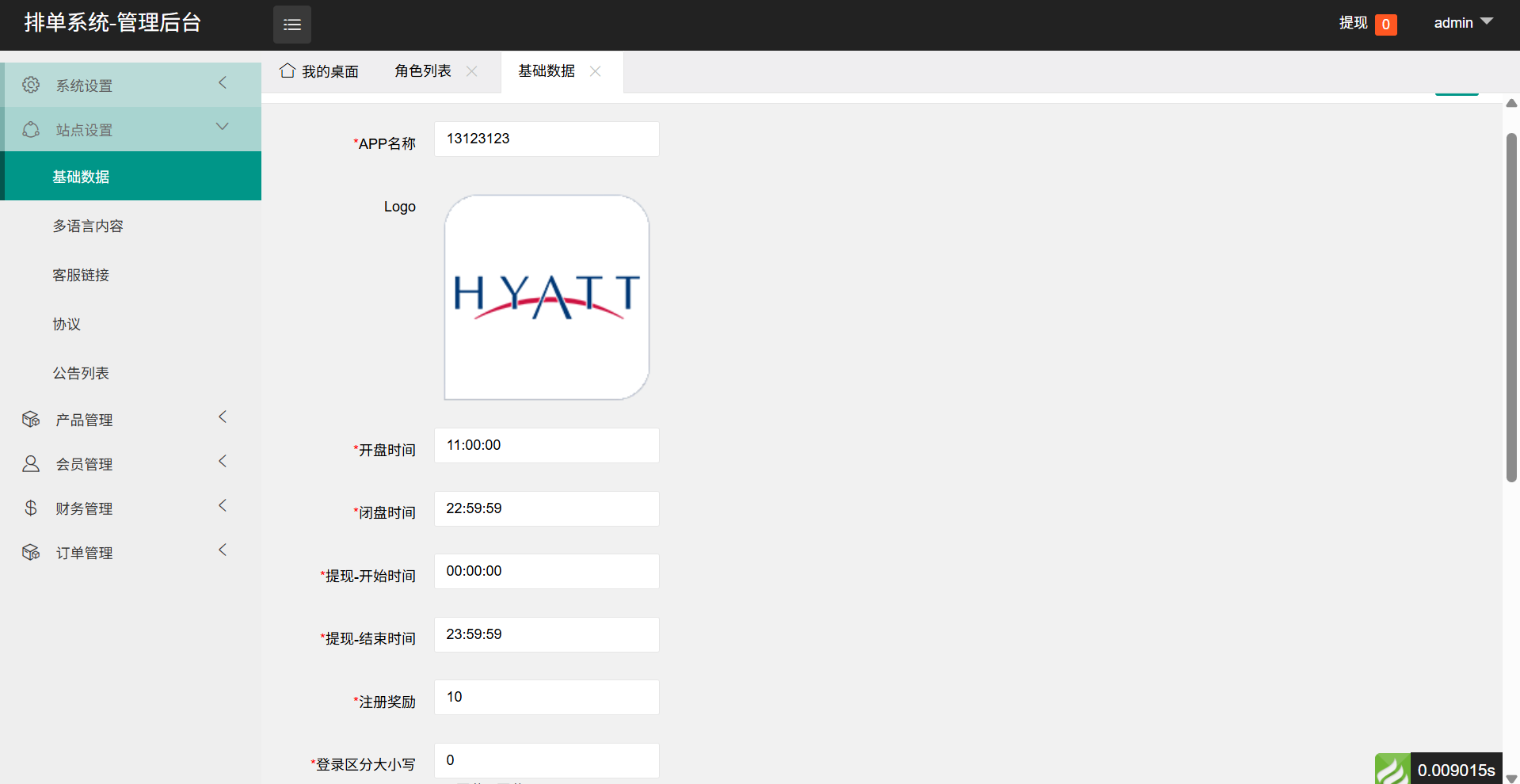The width and height of the screenshot is (1520, 784).
Task: Focus the APP名称 input field
Action: click(547, 139)
